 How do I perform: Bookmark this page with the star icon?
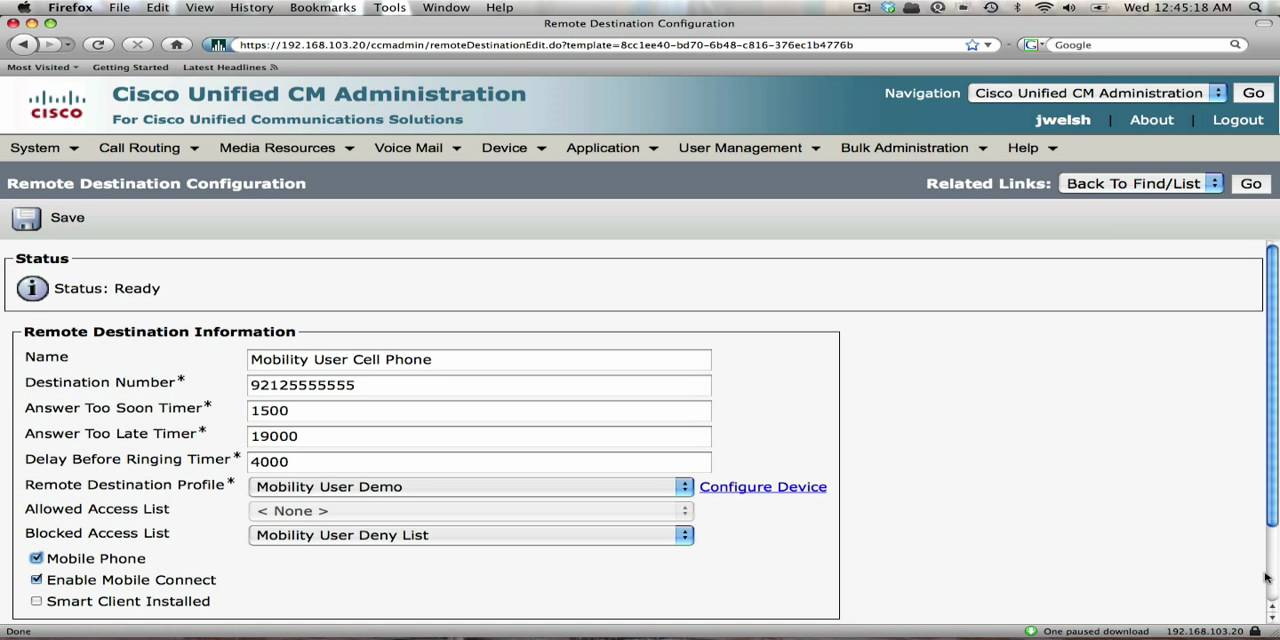pyautogui.click(x=972, y=45)
